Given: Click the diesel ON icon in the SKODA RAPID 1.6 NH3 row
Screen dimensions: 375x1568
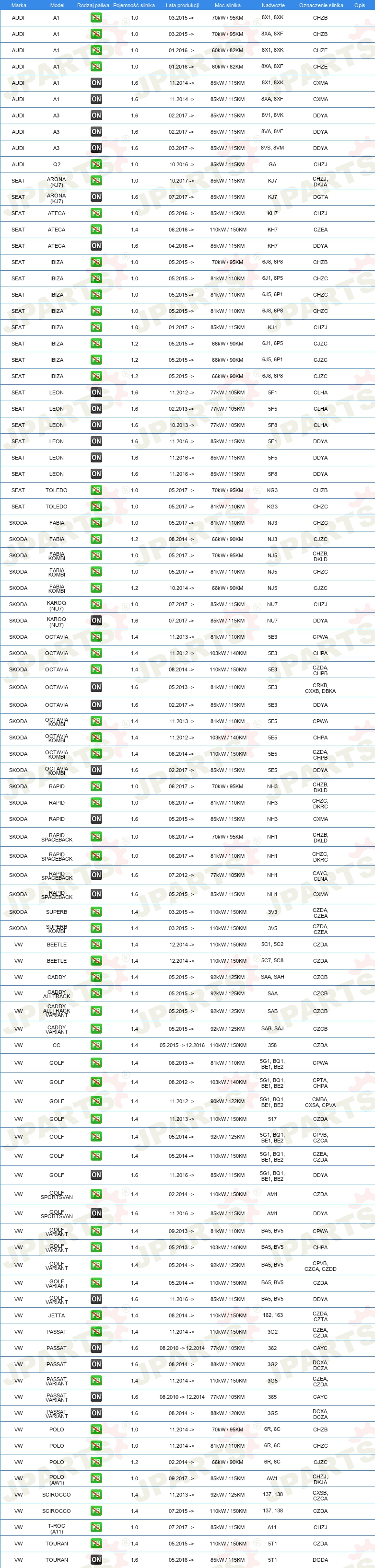Looking at the screenshot, I should click(96, 819).
